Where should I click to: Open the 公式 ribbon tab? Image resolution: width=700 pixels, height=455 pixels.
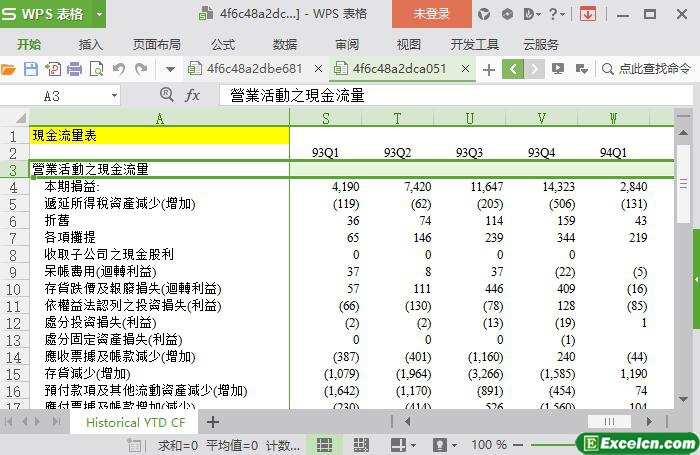(223, 44)
